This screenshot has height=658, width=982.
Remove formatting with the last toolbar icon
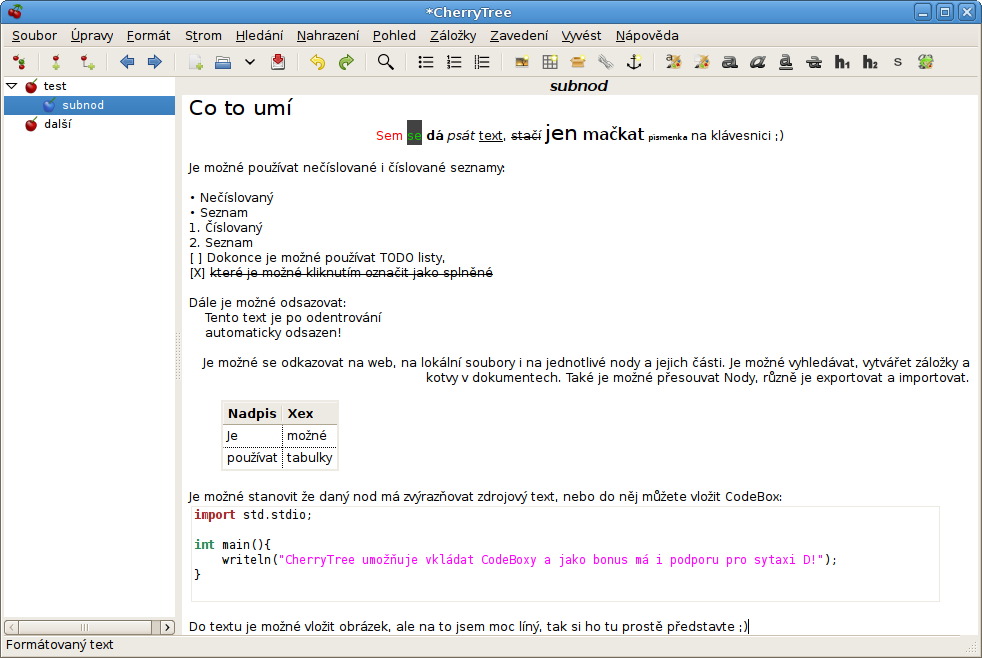(926, 62)
